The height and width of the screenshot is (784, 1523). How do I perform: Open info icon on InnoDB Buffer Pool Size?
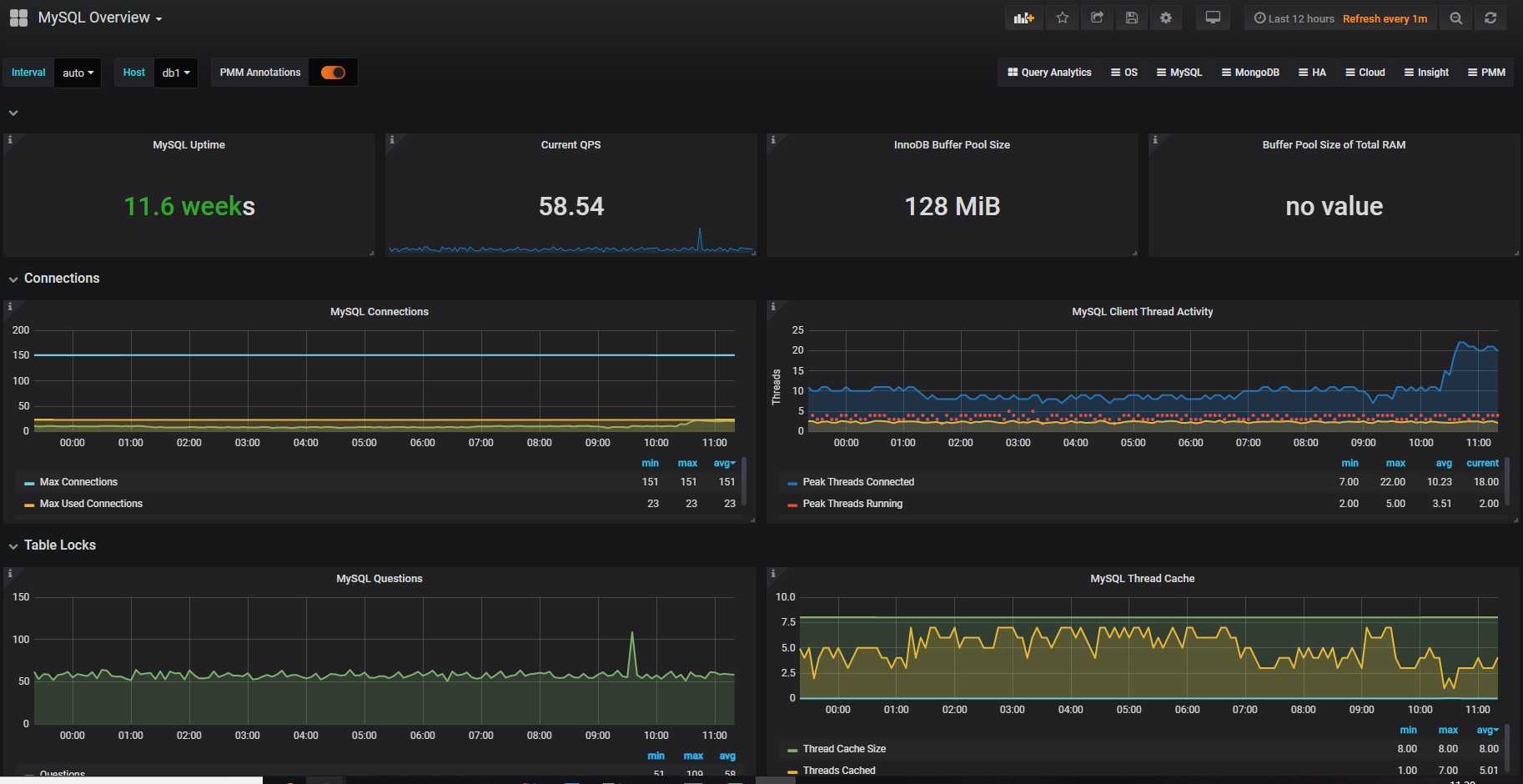(x=773, y=140)
